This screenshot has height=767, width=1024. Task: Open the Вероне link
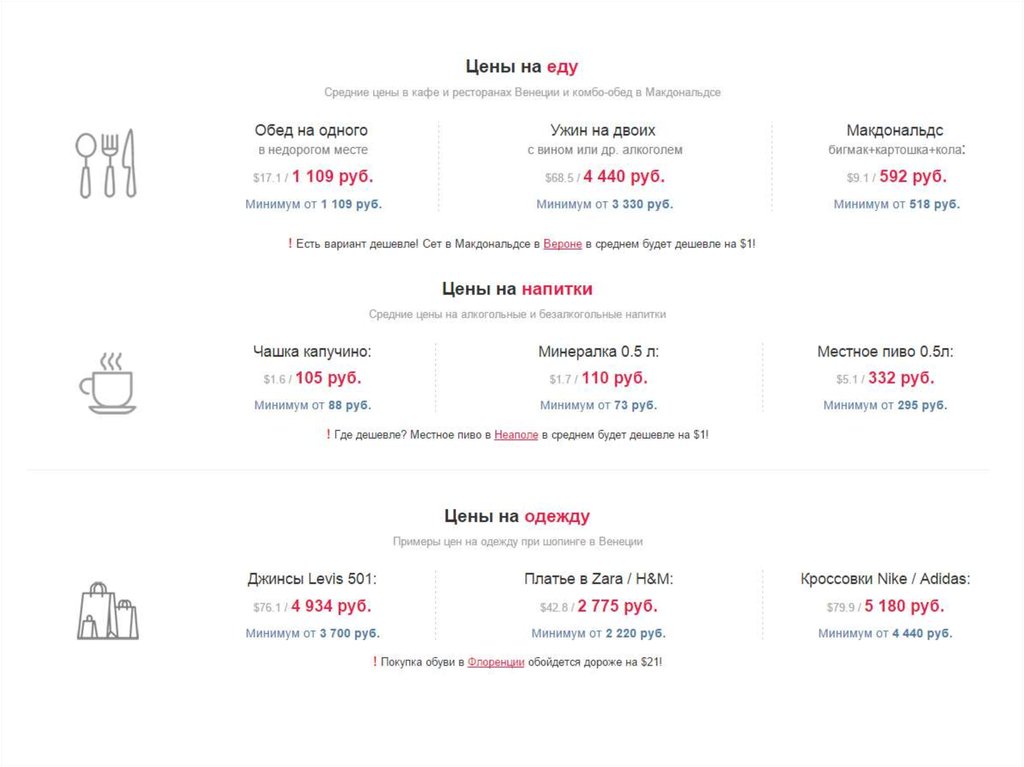[563, 243]
